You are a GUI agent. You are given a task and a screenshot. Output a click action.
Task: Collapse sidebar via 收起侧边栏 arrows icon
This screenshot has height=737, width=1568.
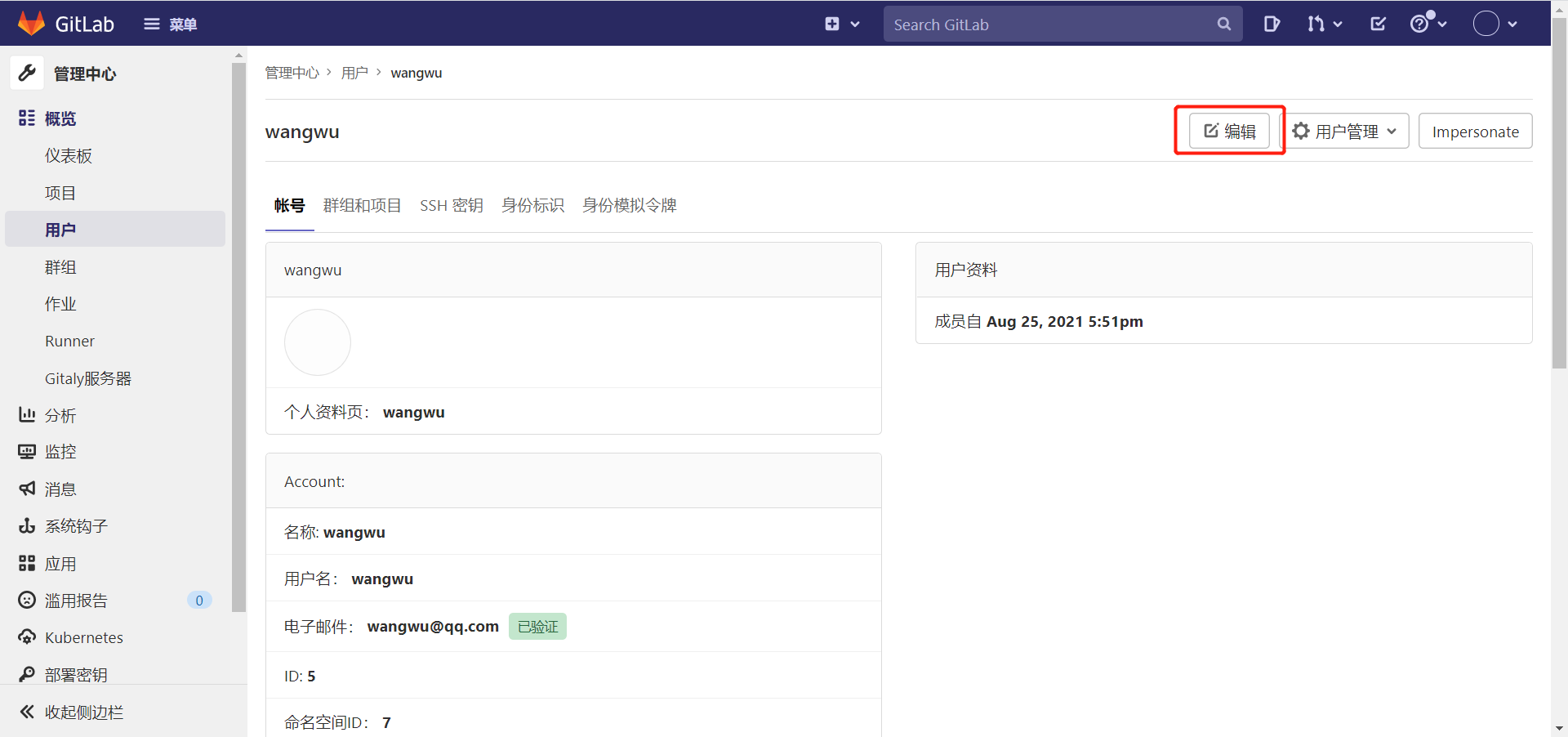point(27,712)
